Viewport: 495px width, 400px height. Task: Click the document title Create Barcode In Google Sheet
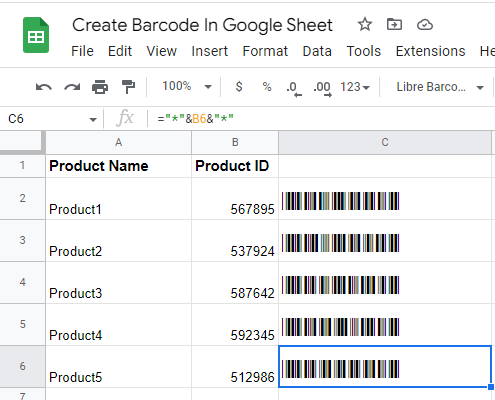coord(202,25)
